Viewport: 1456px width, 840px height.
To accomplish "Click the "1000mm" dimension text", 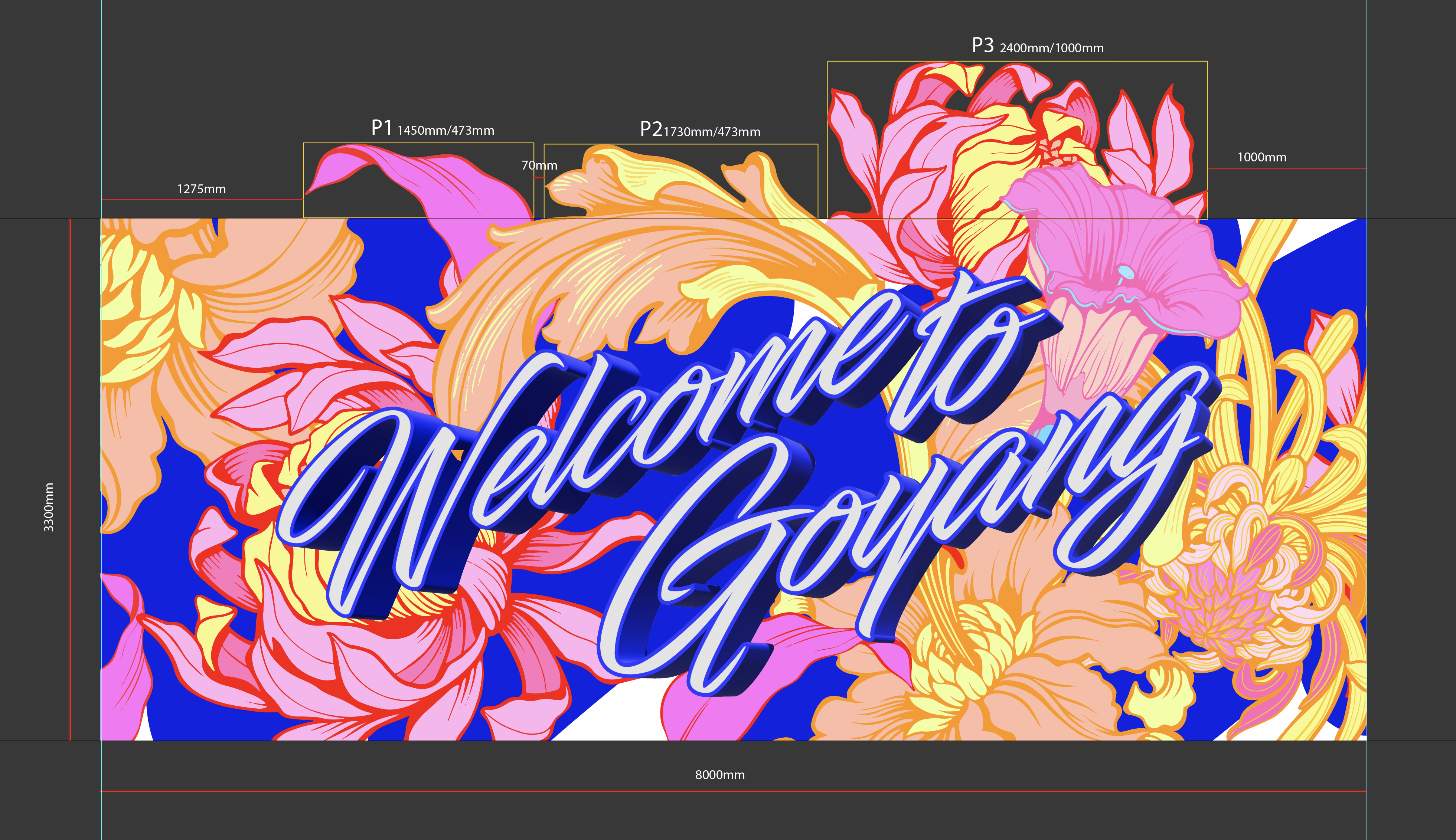I will coord(1261,157).
